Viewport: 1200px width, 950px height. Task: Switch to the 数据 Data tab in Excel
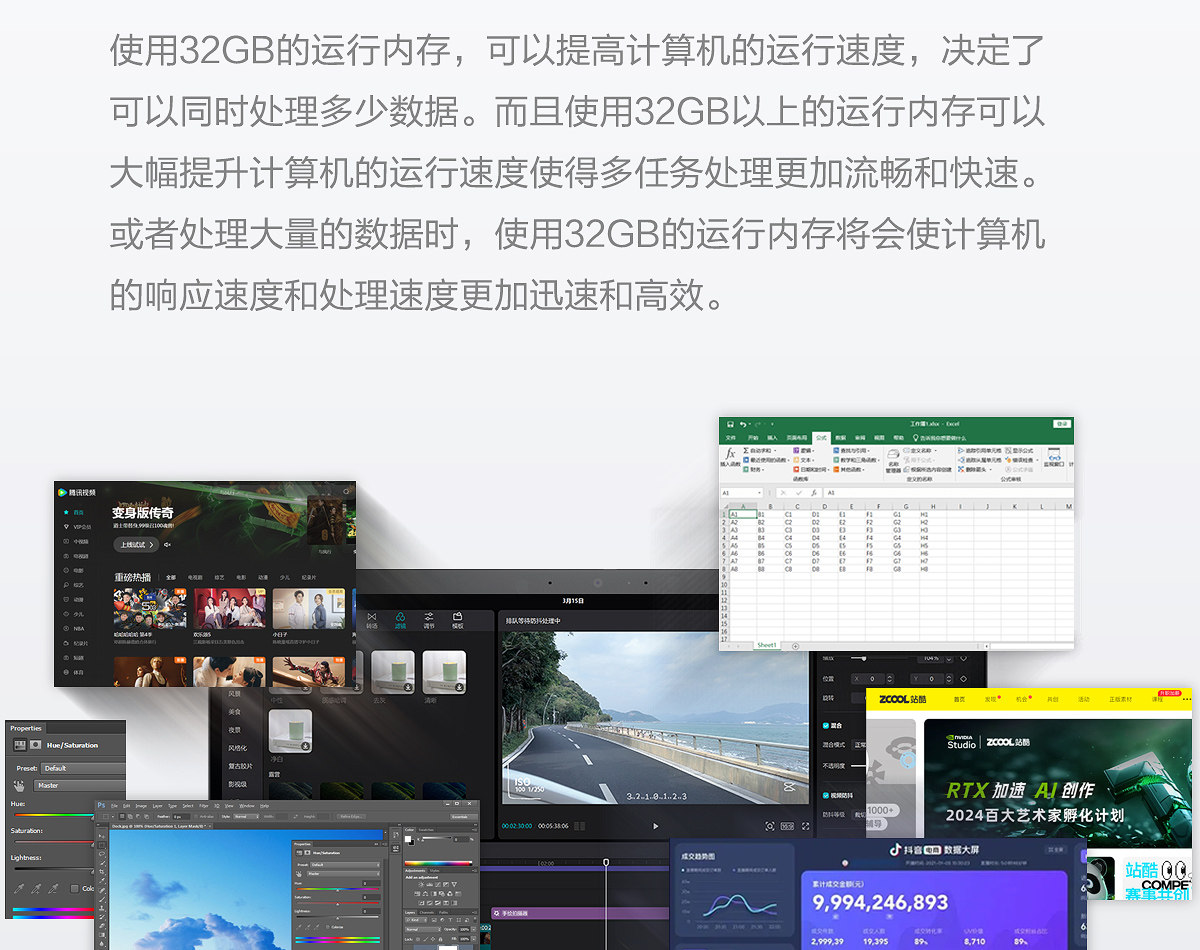[840, 438]
